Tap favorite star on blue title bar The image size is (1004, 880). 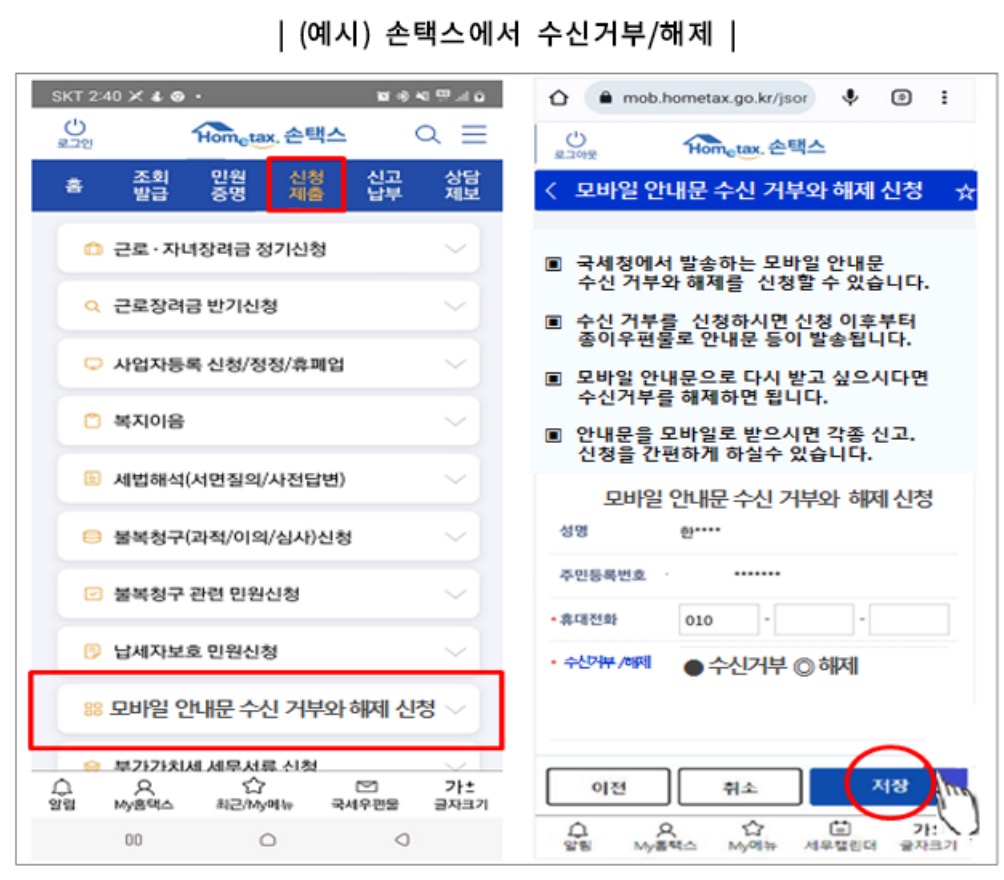[965, 191]
